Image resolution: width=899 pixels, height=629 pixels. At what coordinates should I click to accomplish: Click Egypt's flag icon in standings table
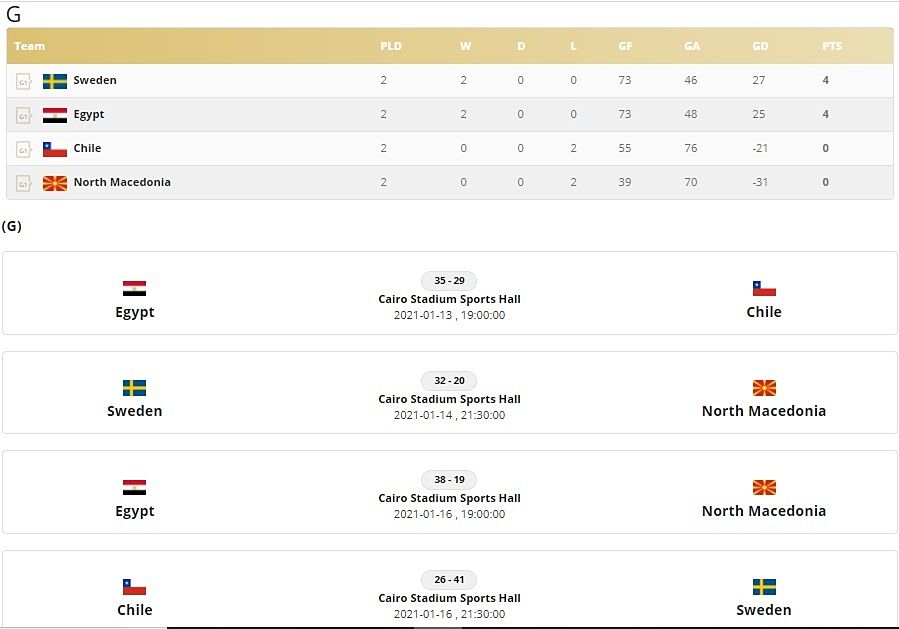click(55, 115)
